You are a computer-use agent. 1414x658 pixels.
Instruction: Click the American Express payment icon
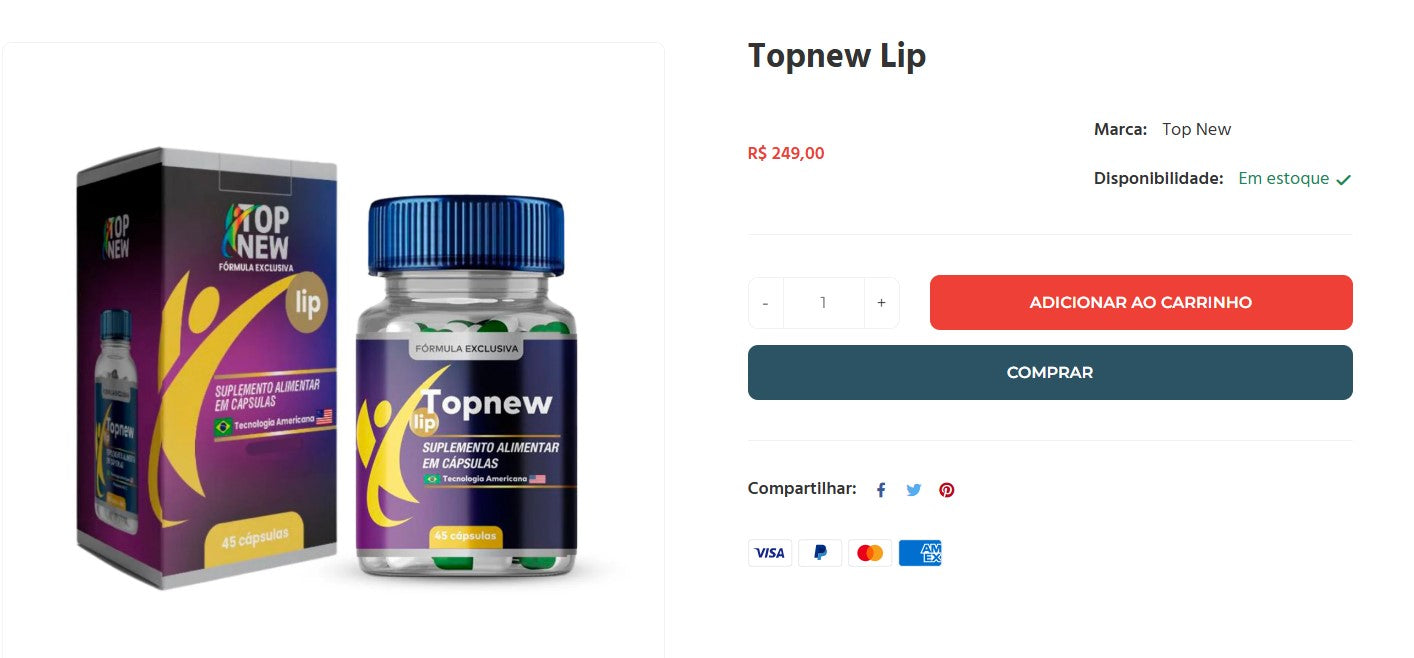click(x=920, y=553)
